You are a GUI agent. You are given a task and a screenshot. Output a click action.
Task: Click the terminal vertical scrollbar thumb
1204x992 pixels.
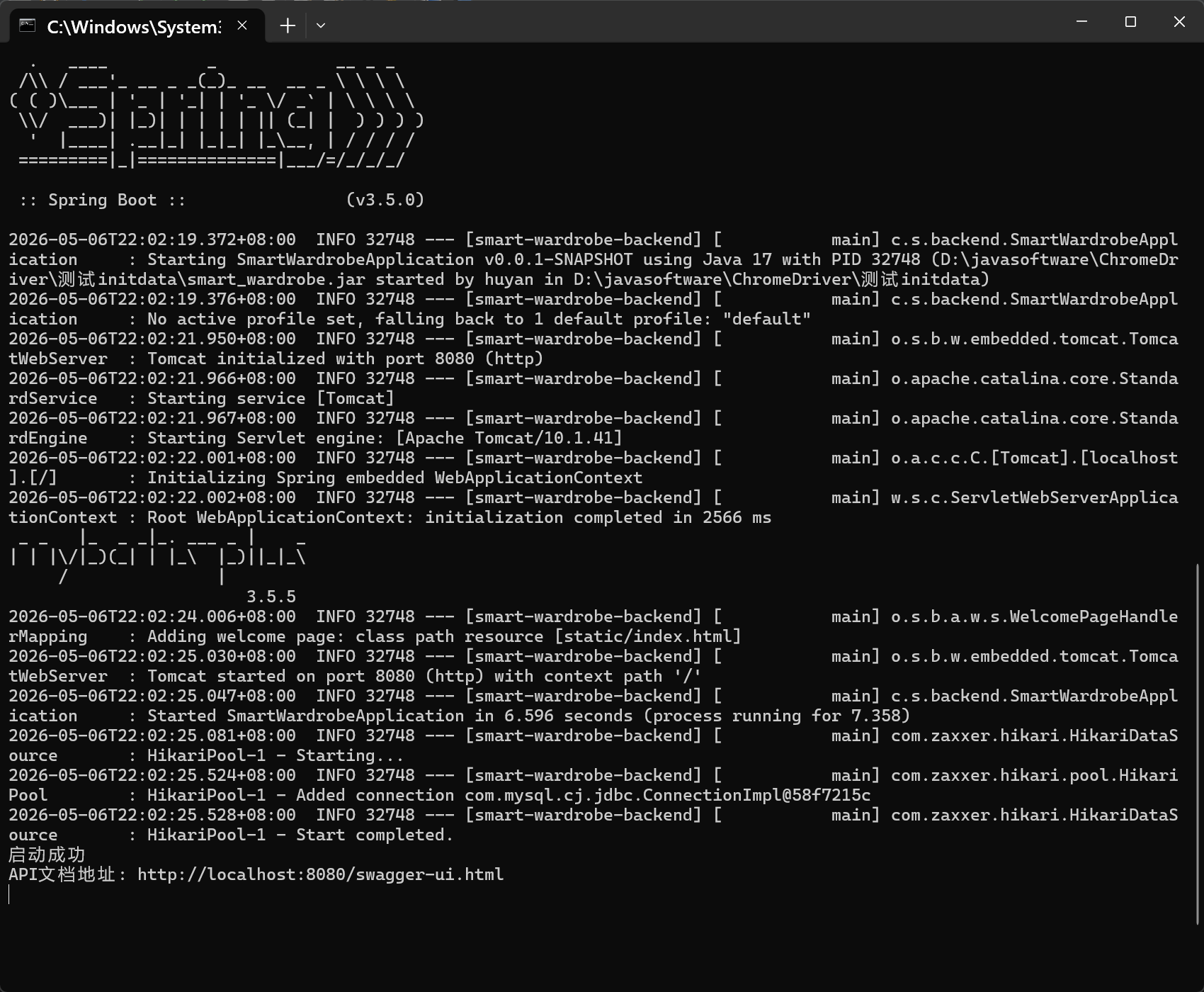(x=1198, y=744)
